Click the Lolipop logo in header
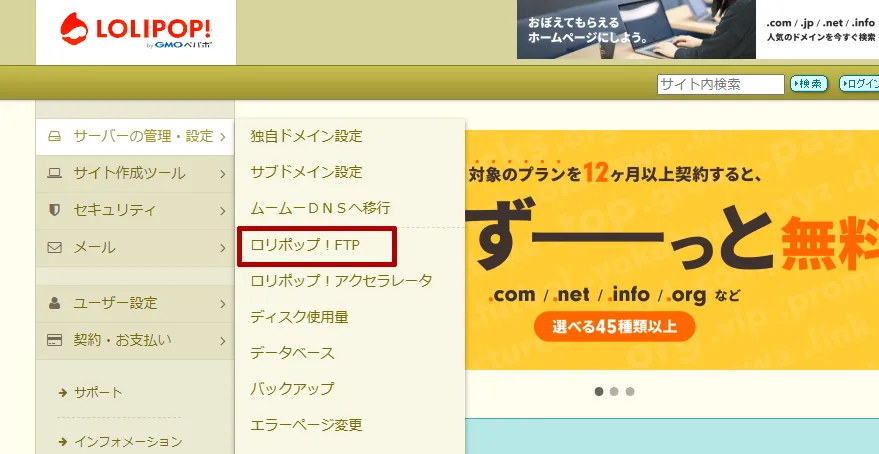879x454 pixels. click(x=135, y=32)
